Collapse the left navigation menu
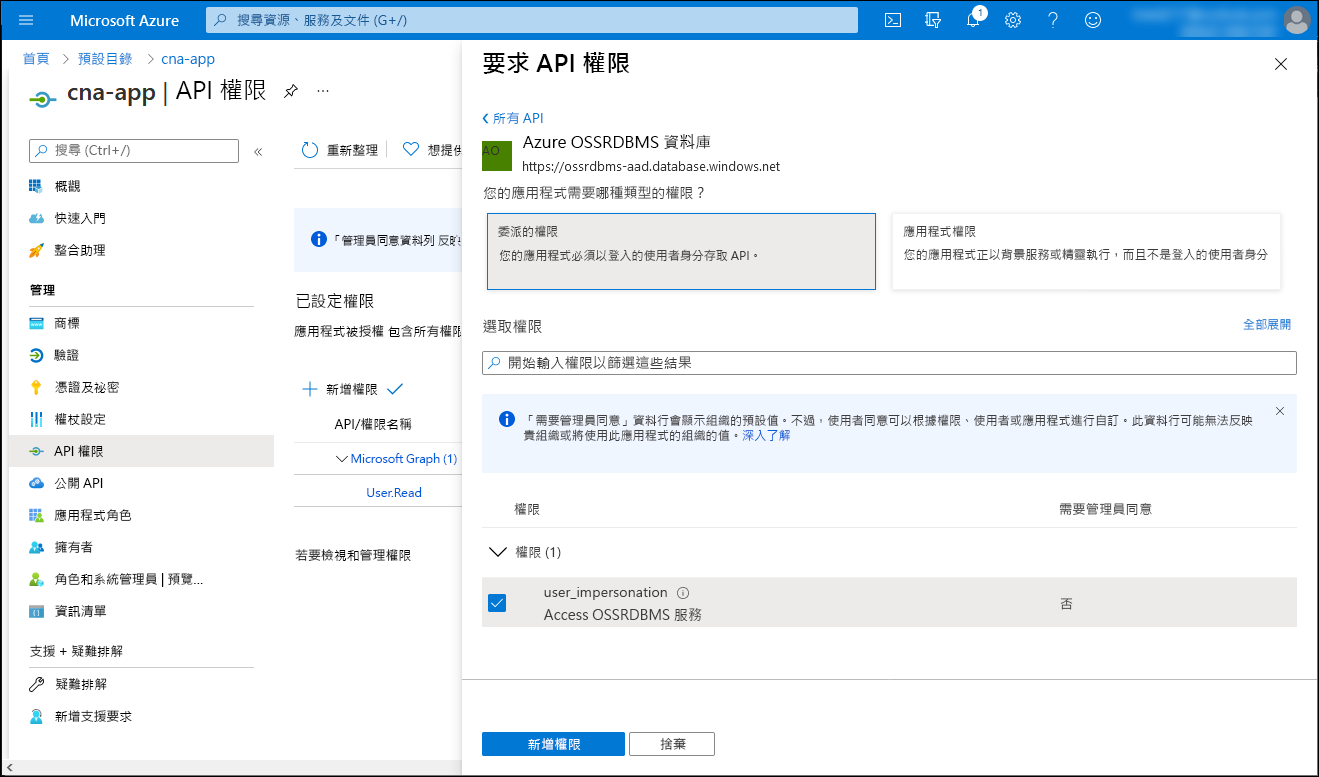This screenshot has height=777, width=1319. [x=258, y=151]
